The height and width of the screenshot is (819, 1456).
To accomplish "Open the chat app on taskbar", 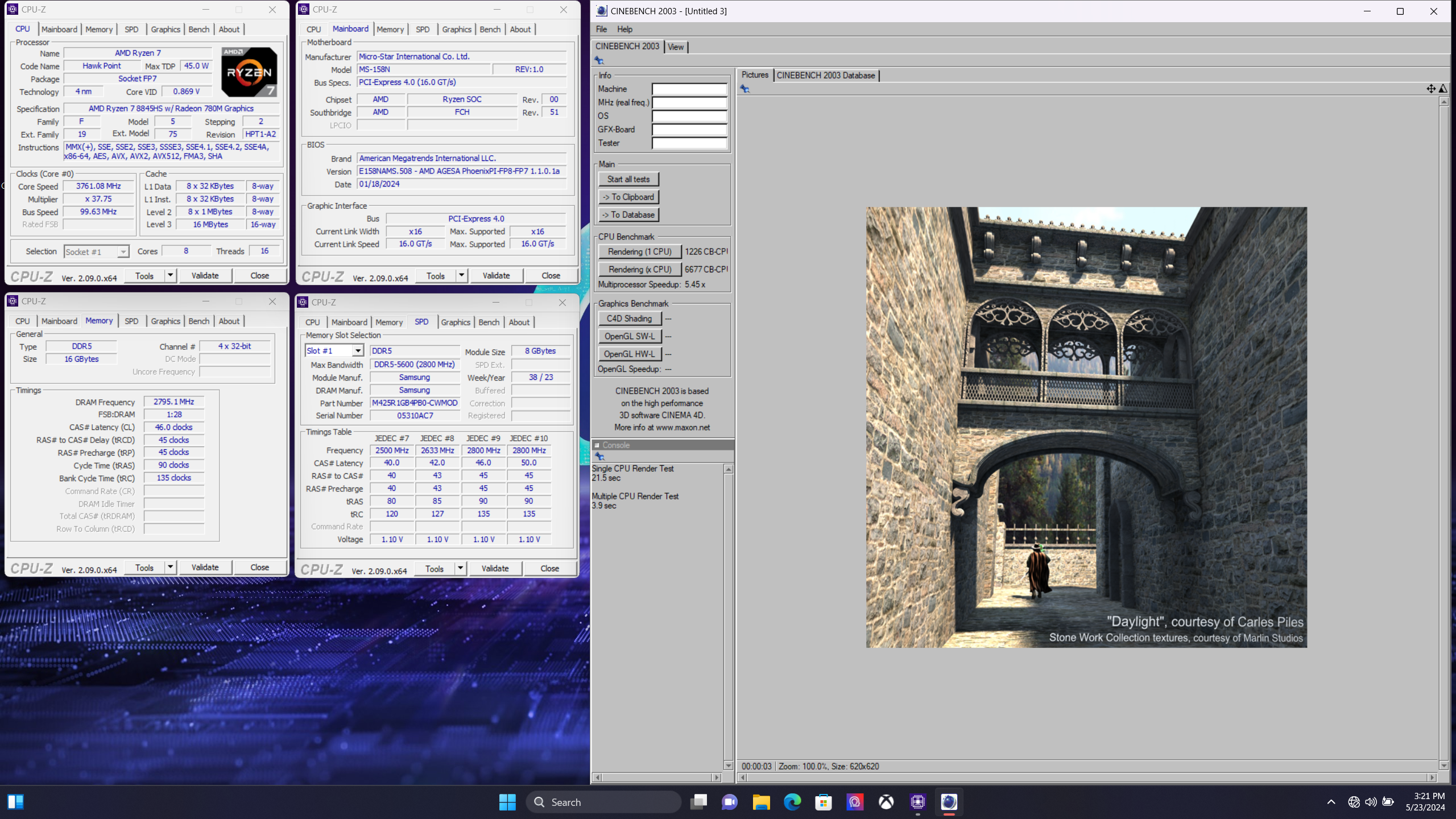I will tap(730, 802).
